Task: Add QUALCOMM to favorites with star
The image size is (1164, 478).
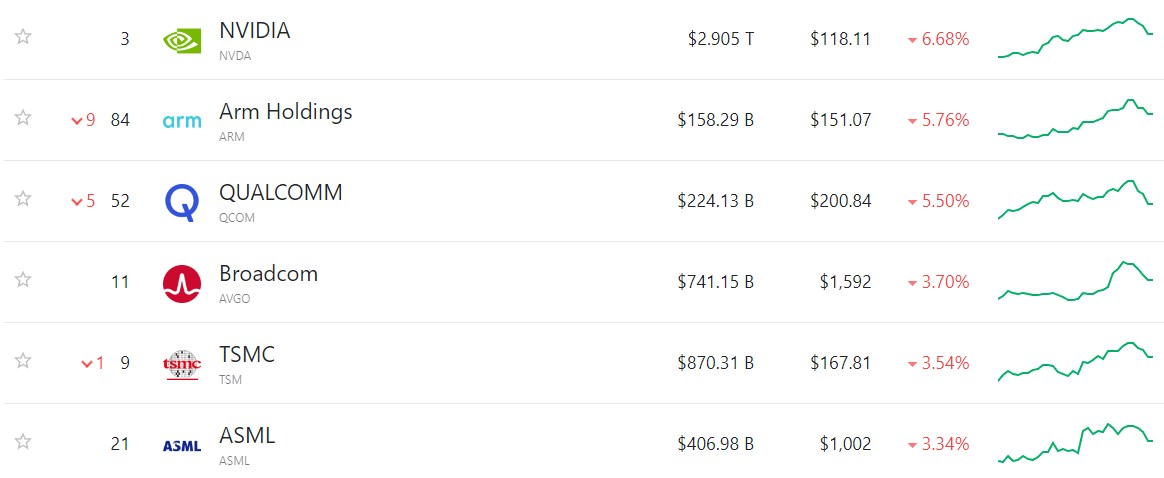Action: coord(23,198)
